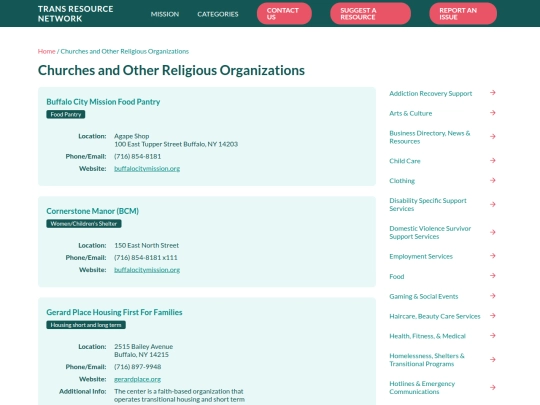Open Food category in sidebar
540x405 pixels.
tap(397, 277)
